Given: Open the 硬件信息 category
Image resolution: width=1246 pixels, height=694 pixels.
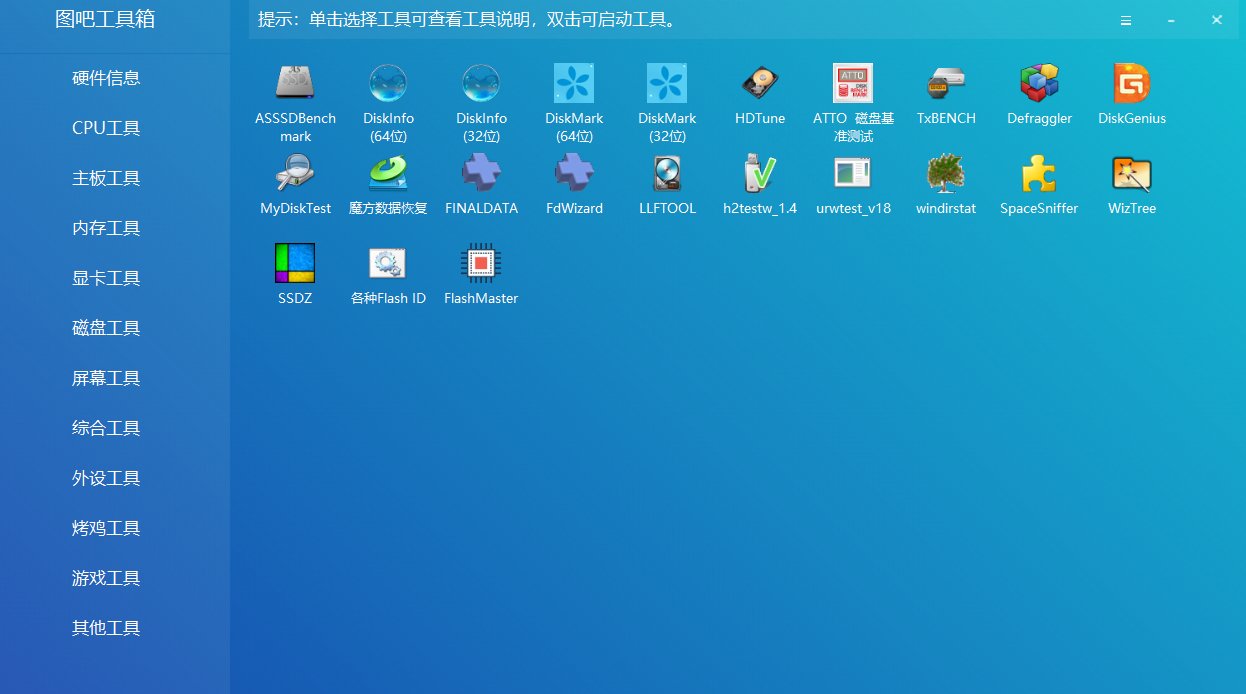Looking at the screenshot, I should pos(106,78).
